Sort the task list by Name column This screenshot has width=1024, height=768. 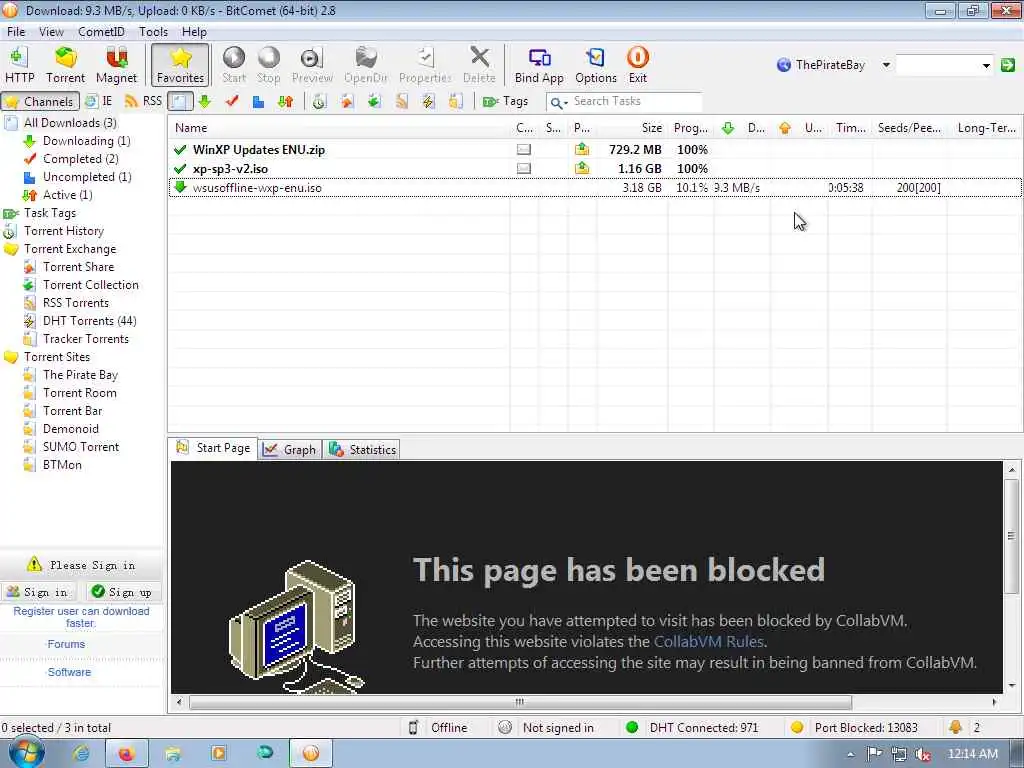340,128
